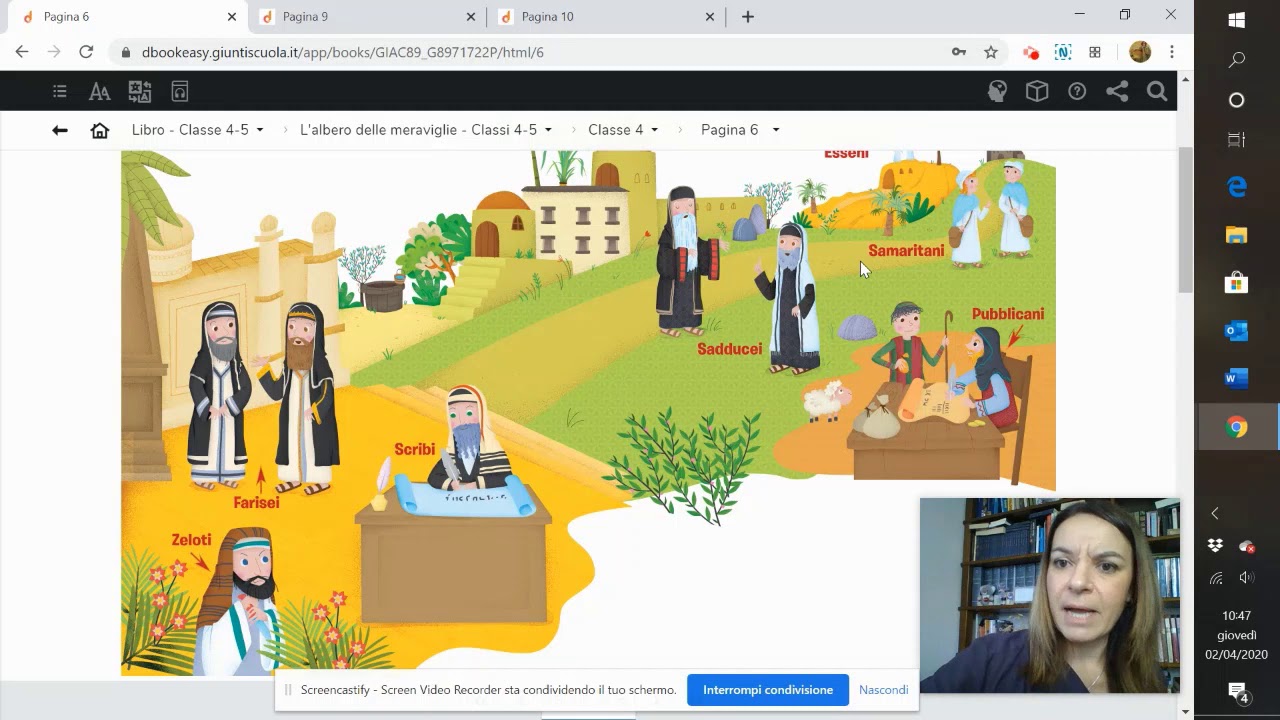Click the Scribi label
The height and width of the screenshot is (720, 1280).
tap(414, 450)
